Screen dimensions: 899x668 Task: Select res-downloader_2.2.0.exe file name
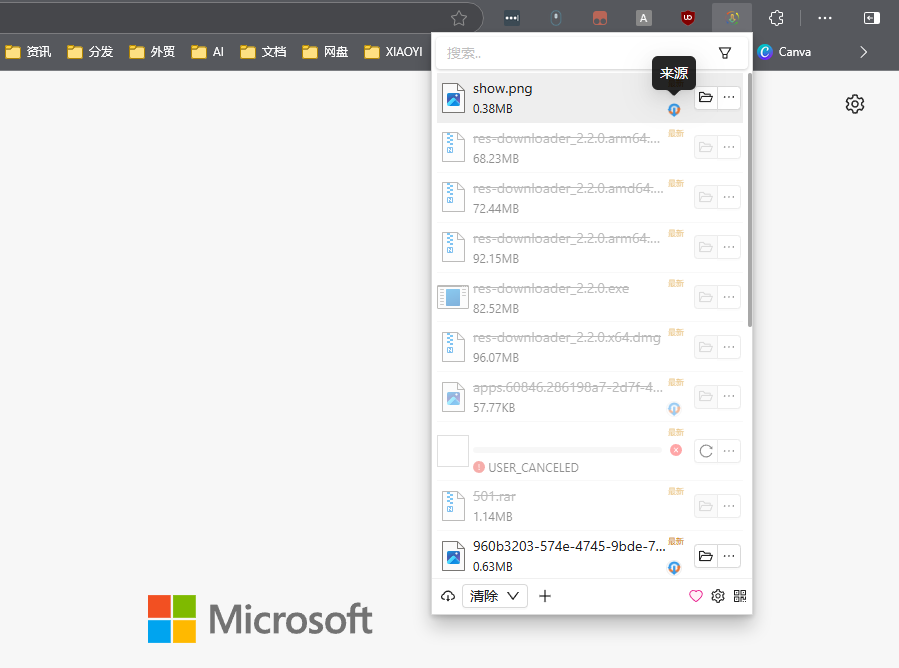[551, 288]
